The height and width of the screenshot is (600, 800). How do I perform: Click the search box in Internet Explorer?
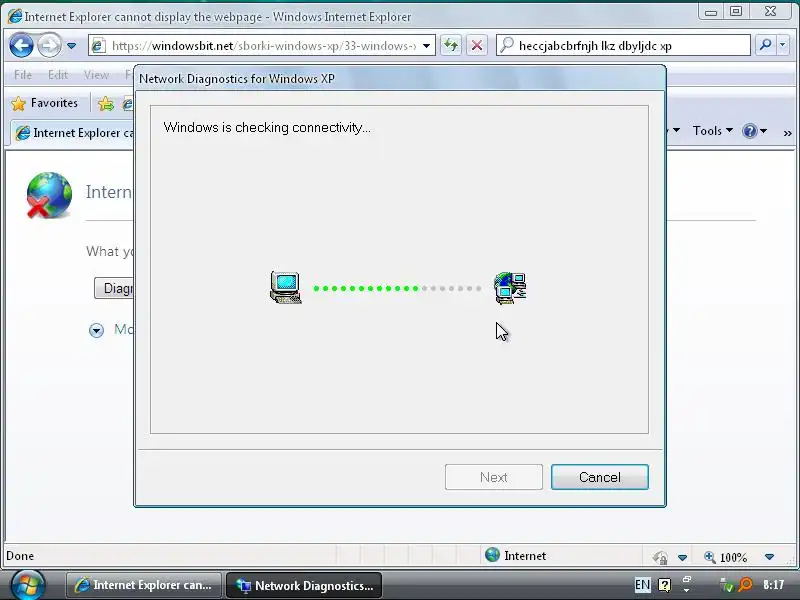623,45
